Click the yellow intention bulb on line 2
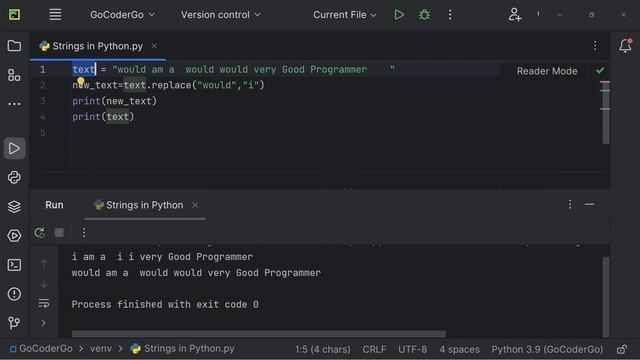This screenshot has height=360, width=640. [81, 82]
